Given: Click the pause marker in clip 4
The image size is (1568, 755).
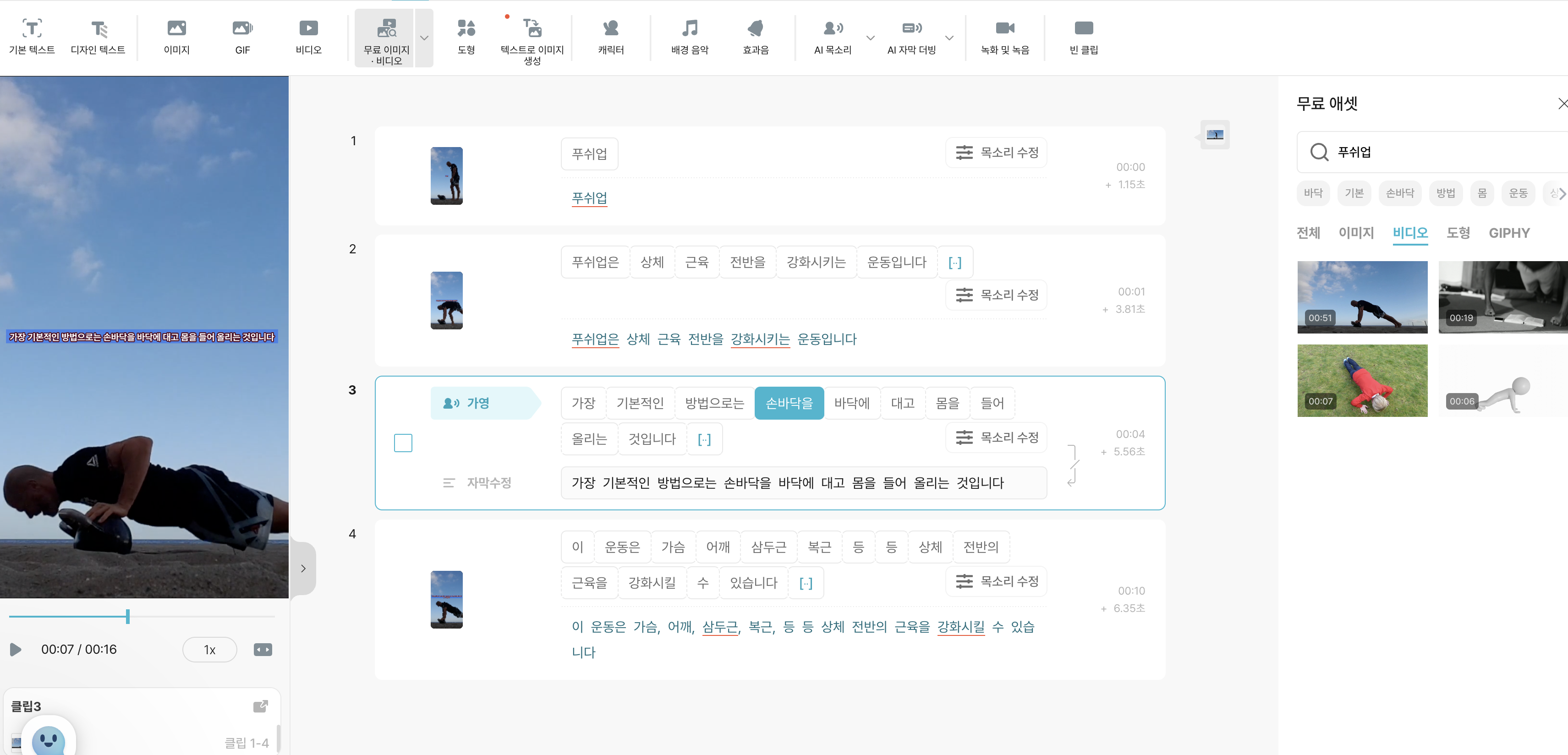Looking at the screenshot, I should pyautogui.click(x=805, y=583).
